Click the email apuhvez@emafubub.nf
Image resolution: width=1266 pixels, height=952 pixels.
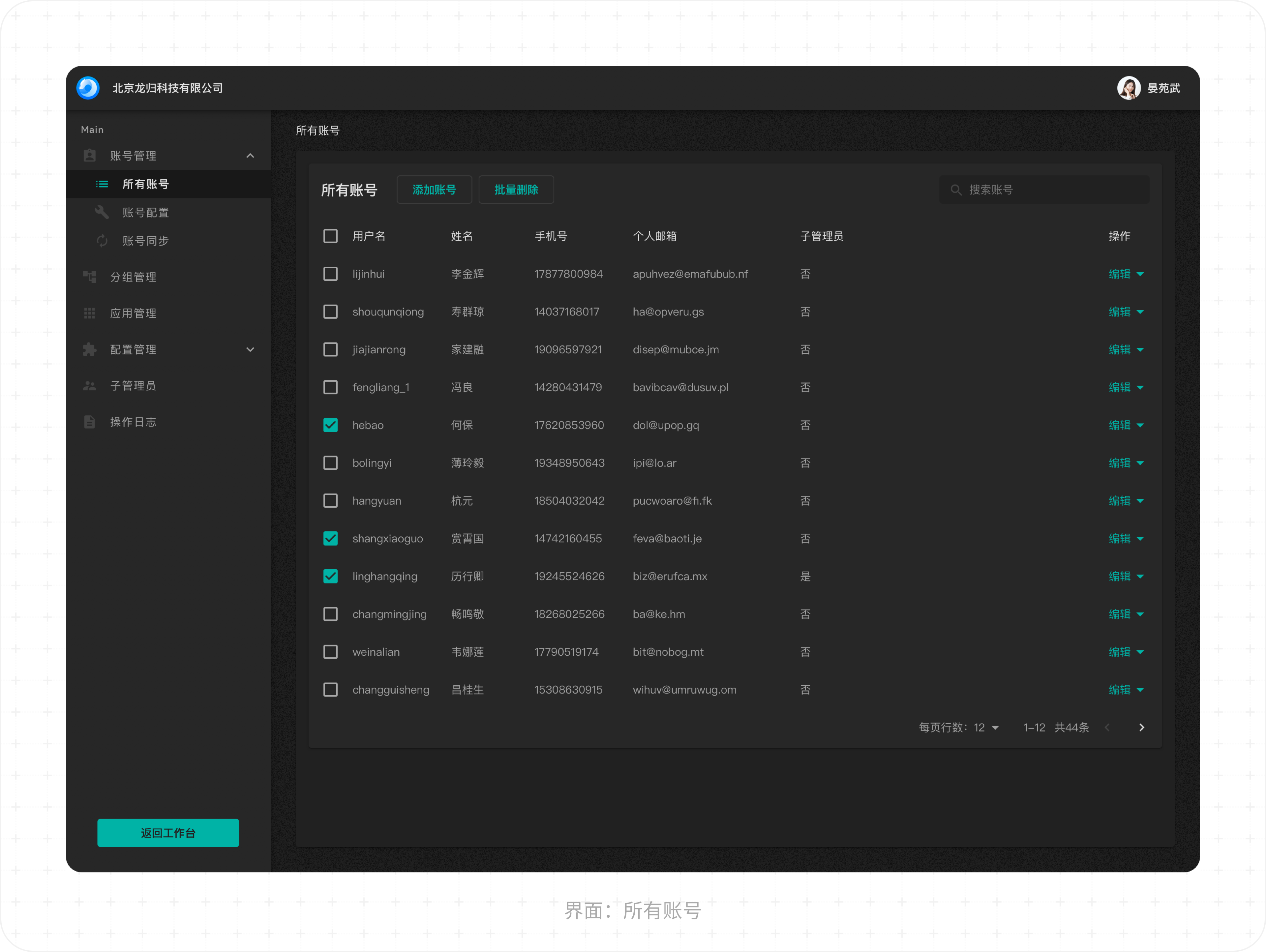[x=690, y=274]
